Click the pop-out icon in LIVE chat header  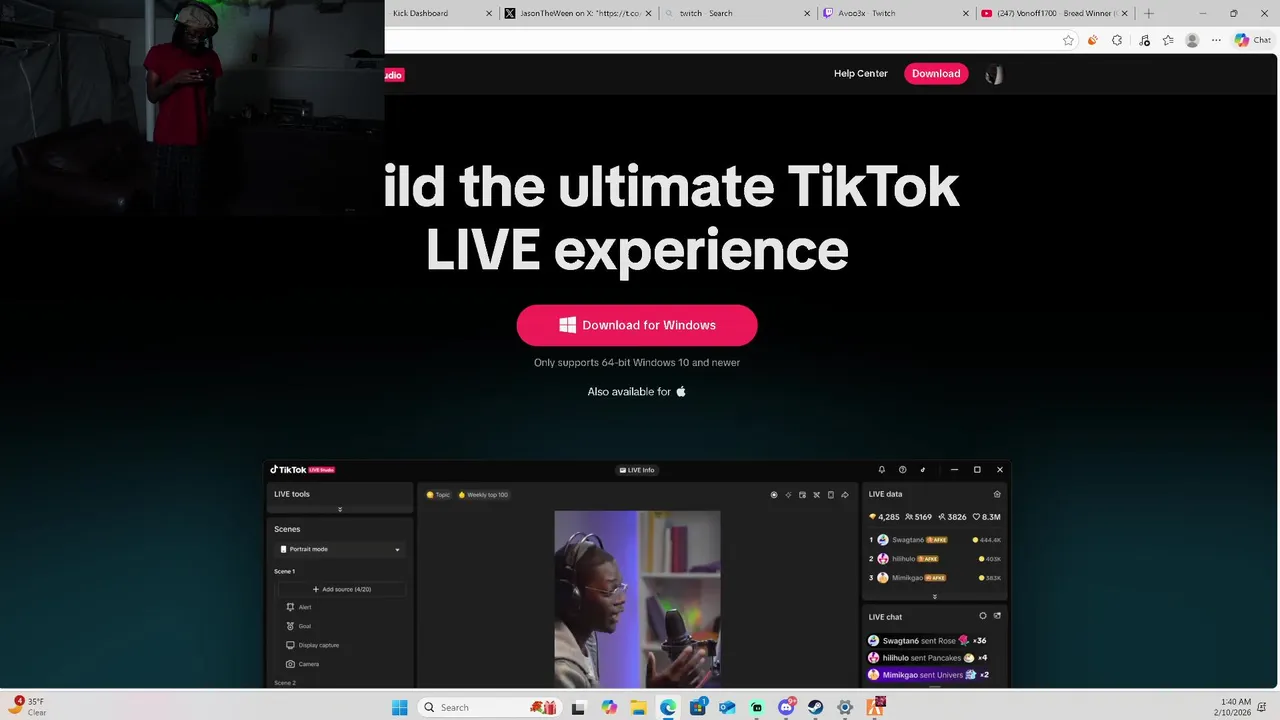tap(997, 616)
